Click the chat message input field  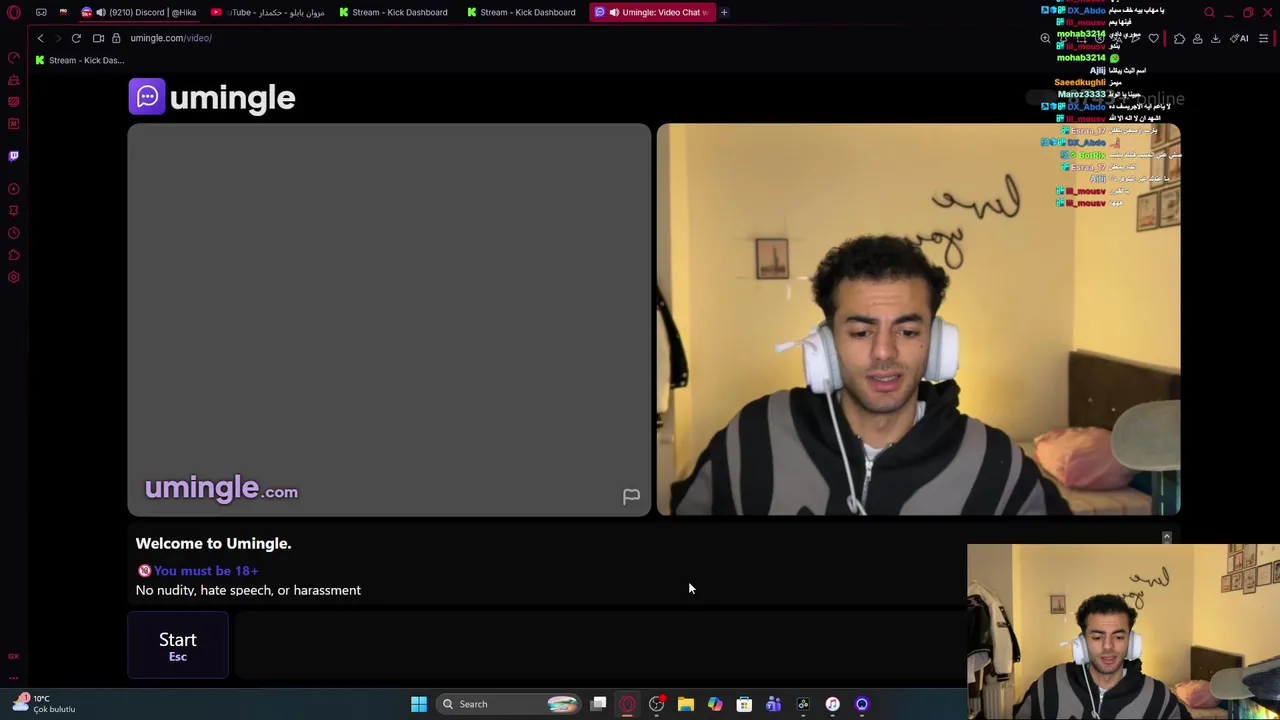click(600, 646)
